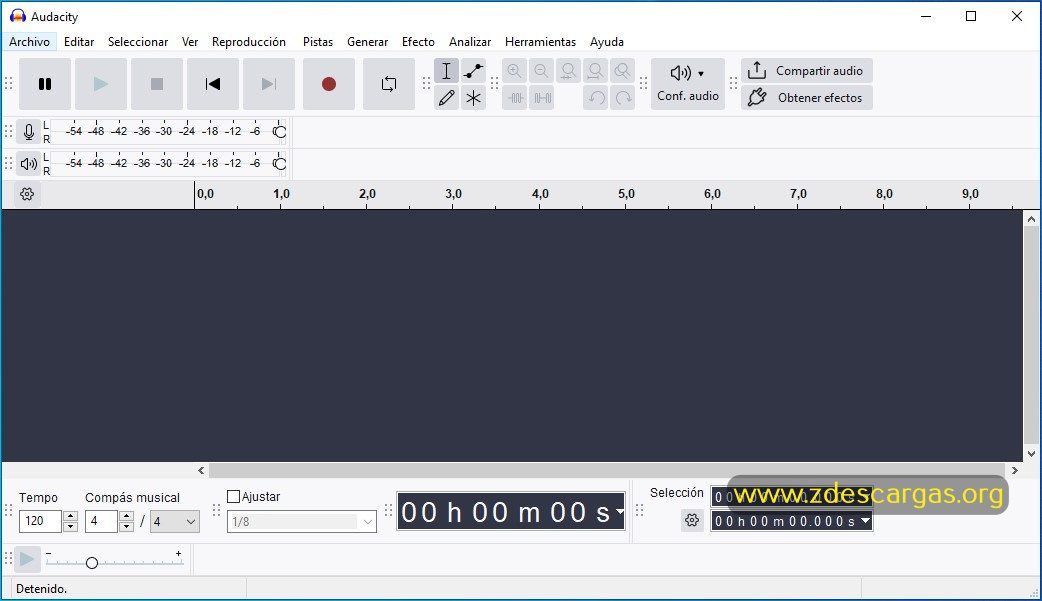Open Archivo menu
This screenshot has height=601, width=1042.
pyautogui.click(x=29, y=41)
